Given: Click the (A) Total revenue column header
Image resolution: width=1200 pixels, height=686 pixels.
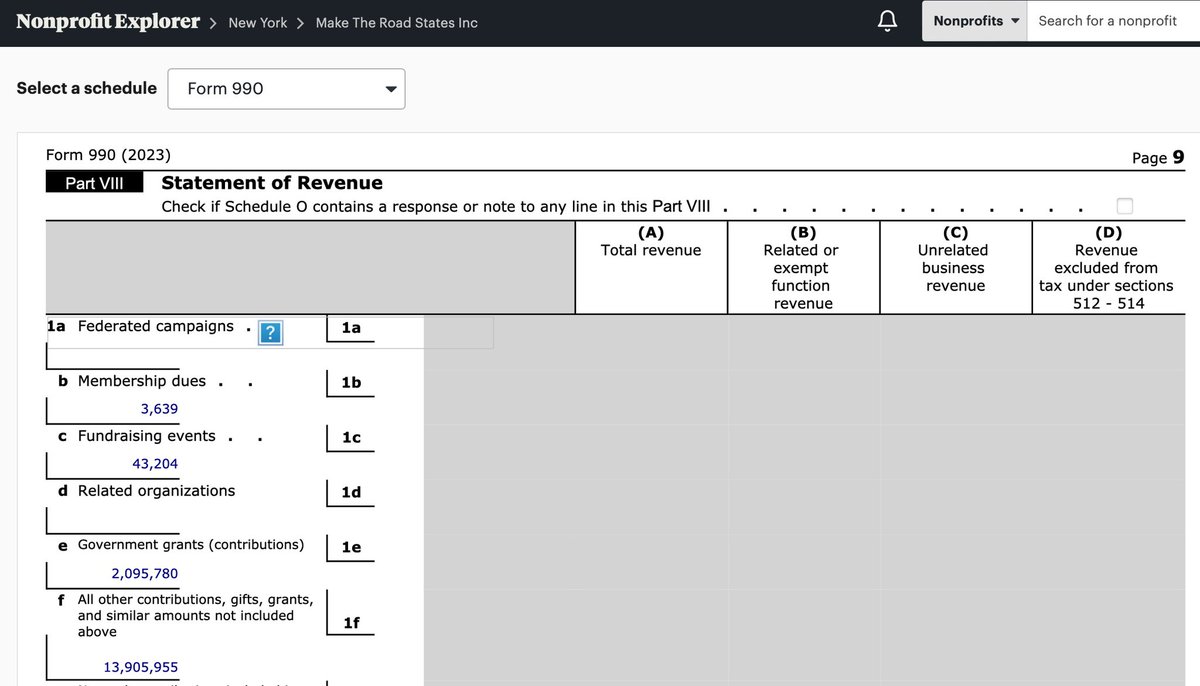Looking at the screenshot, I should point(651,242).
